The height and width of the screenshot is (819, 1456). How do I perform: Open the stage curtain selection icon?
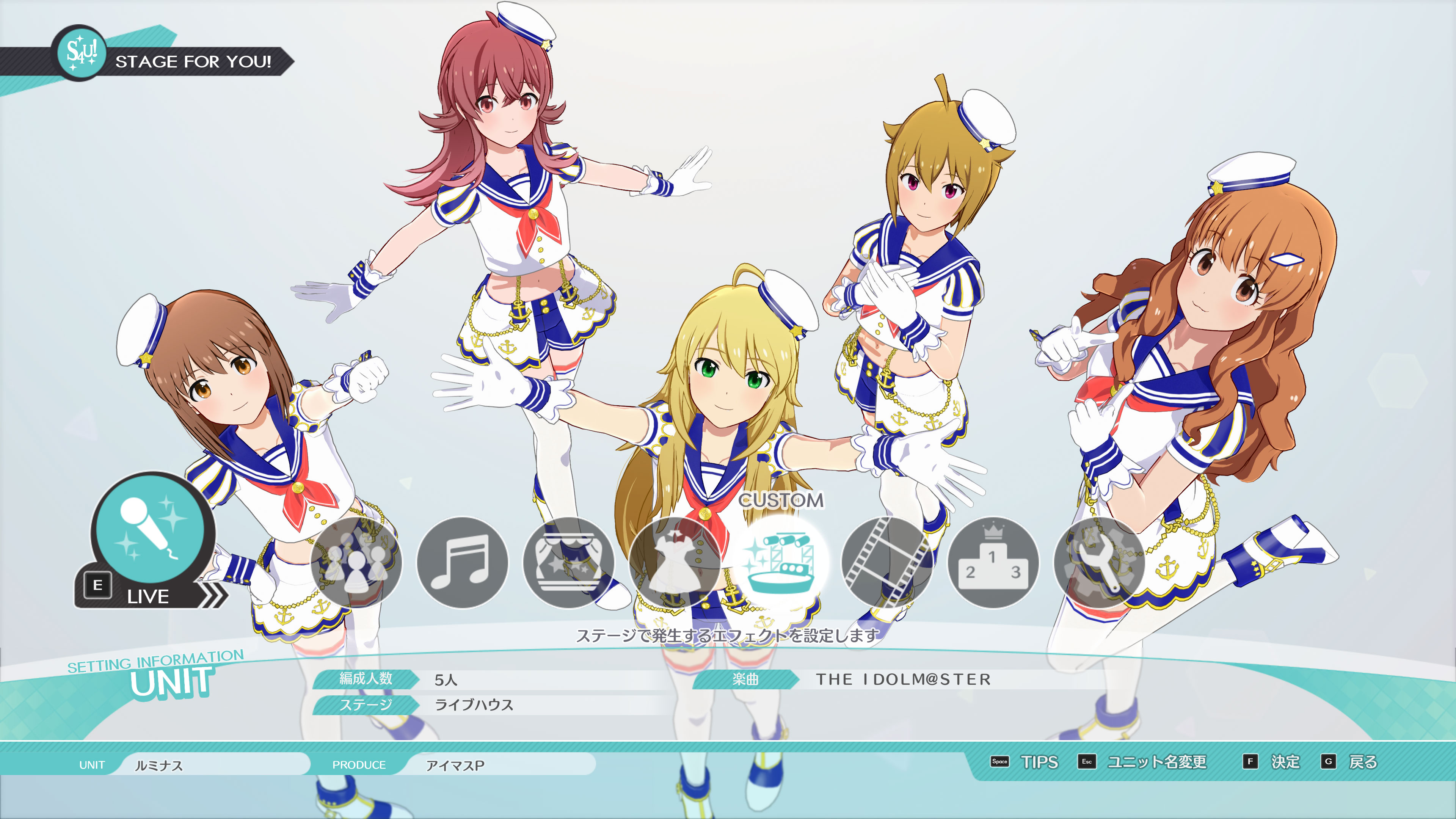568,563
